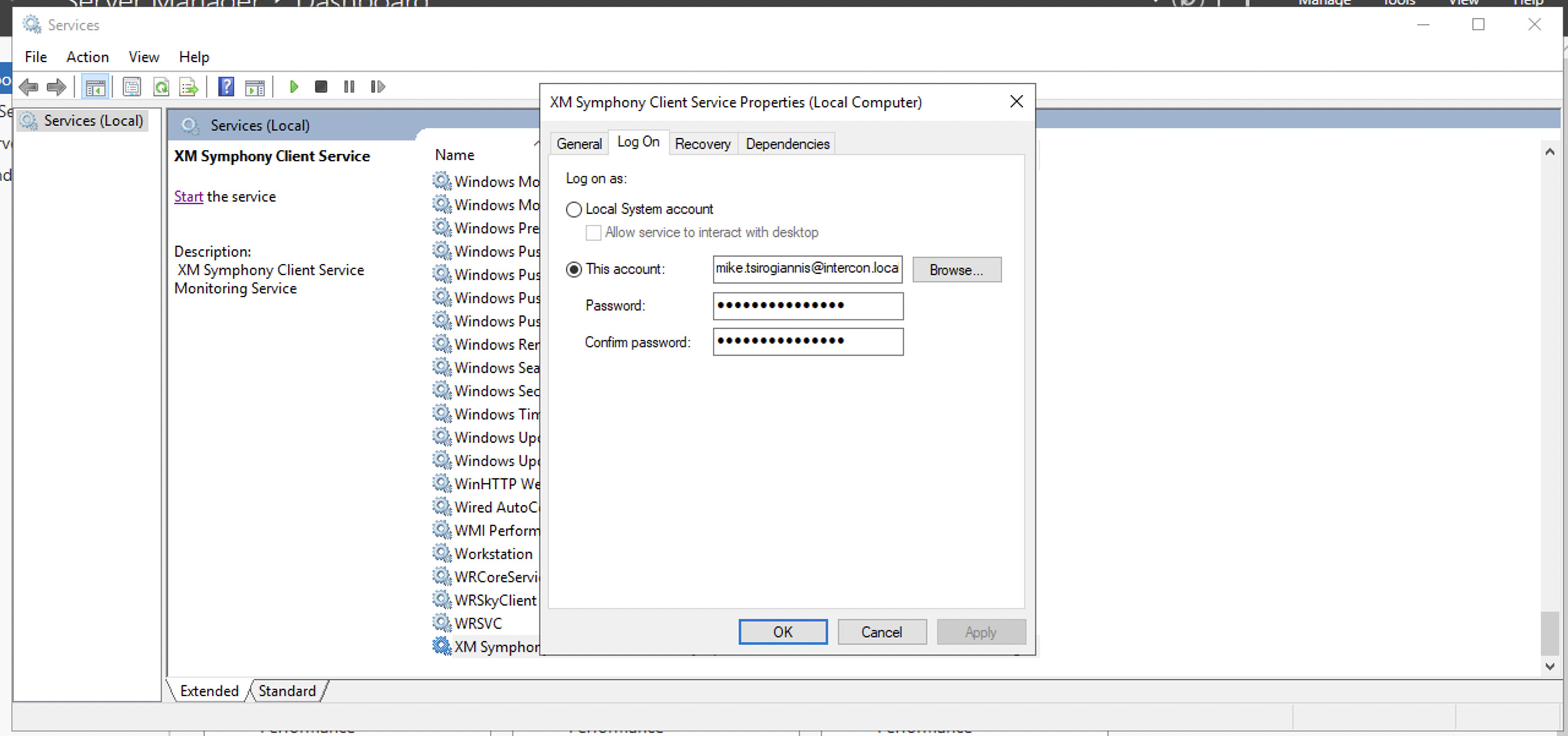Click the Services window title gear icon
The width and height of the screenshot is (1568, 736).
pyautogui.click(x=32, y=24)
